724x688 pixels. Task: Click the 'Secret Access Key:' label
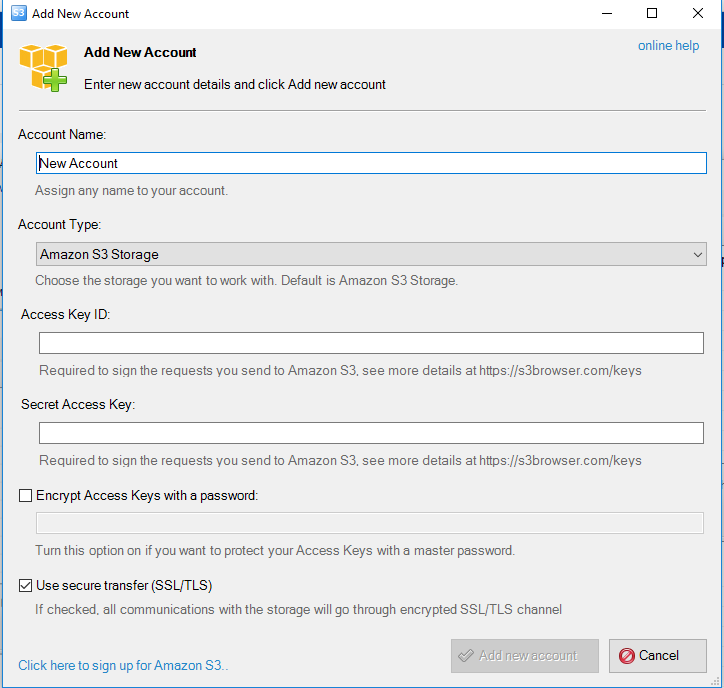[x=78, y=404]
